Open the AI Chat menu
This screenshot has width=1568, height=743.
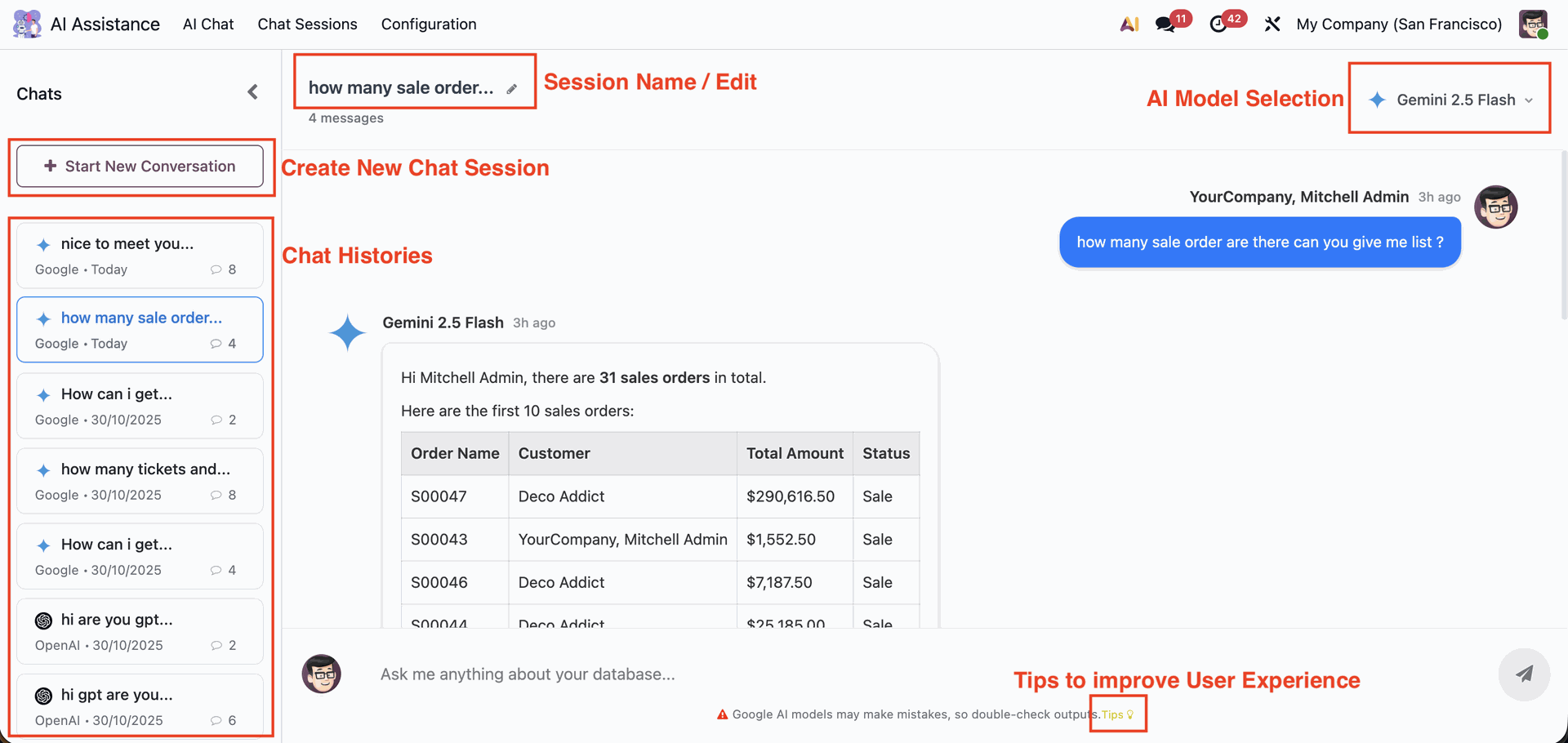(208, 24)
